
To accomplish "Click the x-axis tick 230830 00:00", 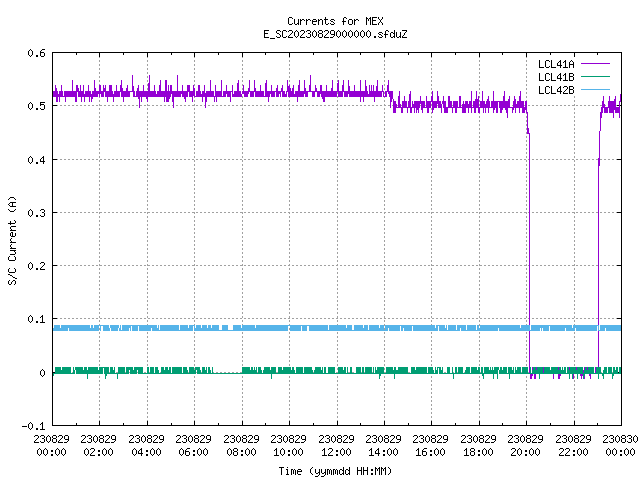I will point(620,445).
